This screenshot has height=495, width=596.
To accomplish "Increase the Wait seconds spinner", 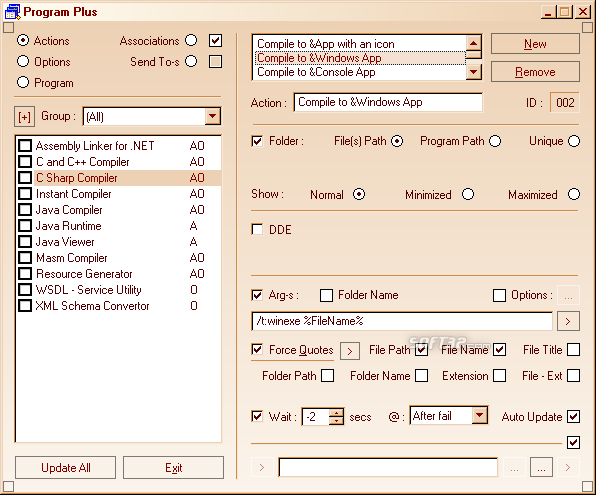I will tap(336, 412).
